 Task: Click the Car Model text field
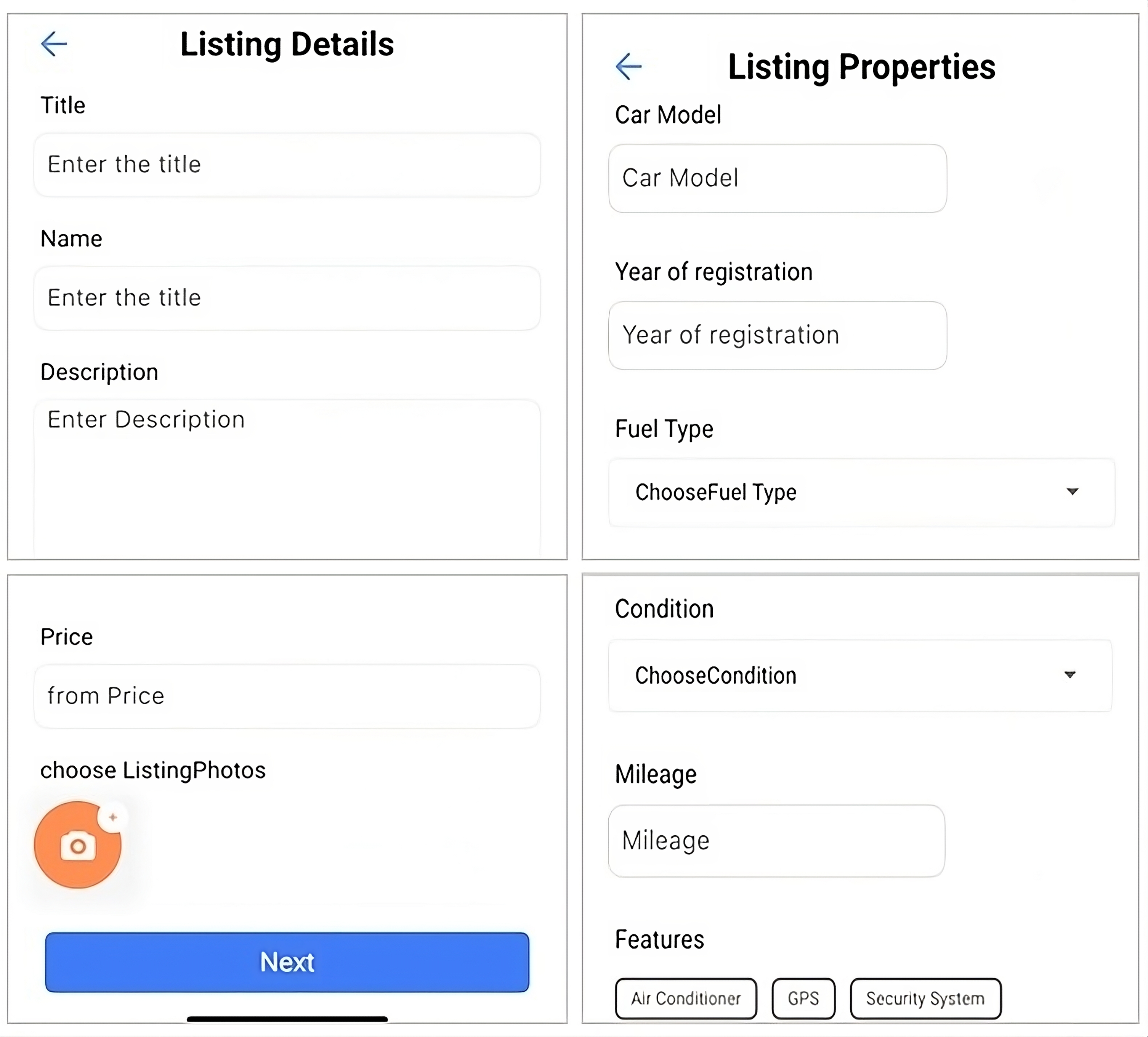[777, 178]
